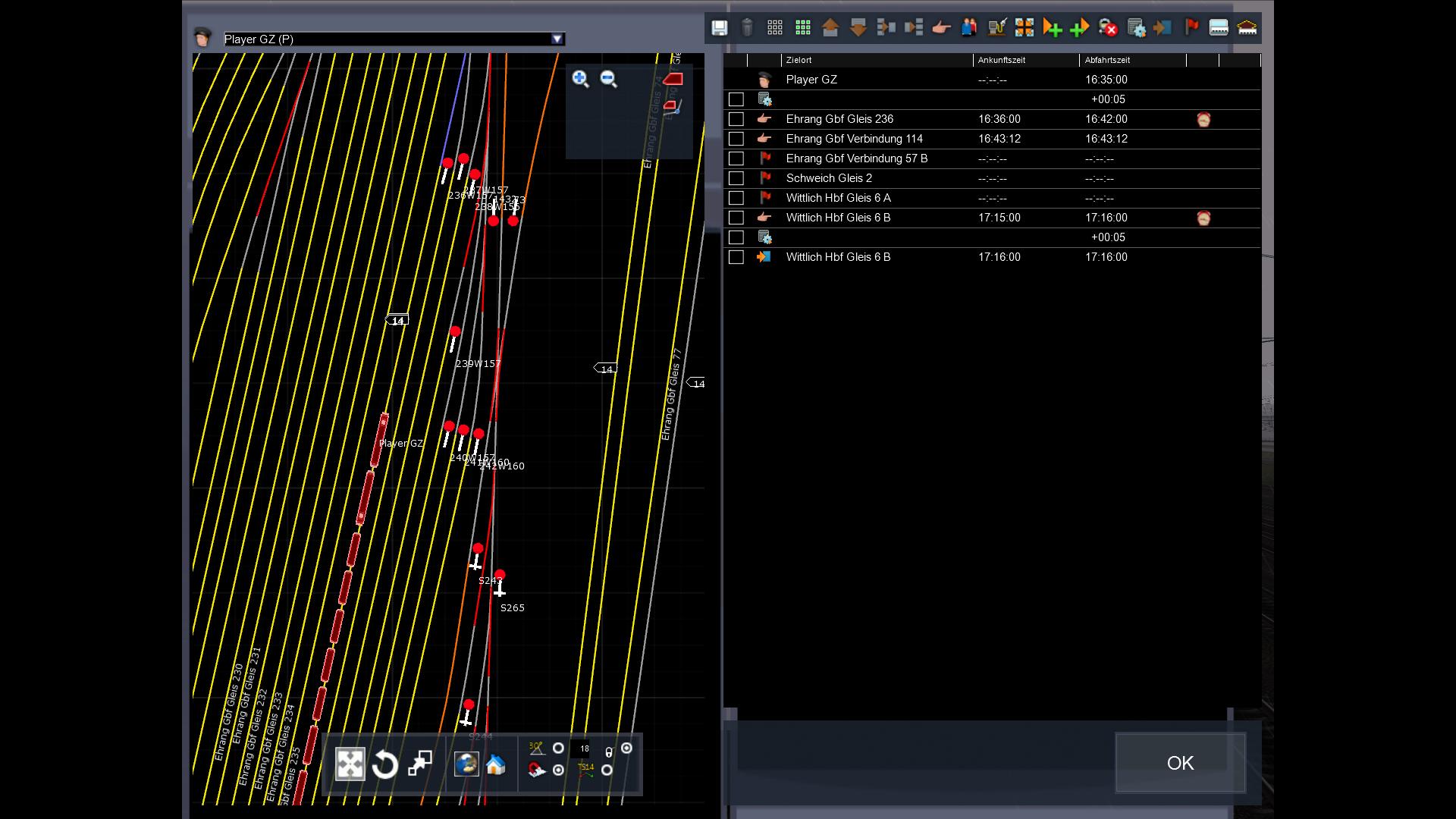Add trigger instruction with the gear document icon

(x=1136, y=28)
